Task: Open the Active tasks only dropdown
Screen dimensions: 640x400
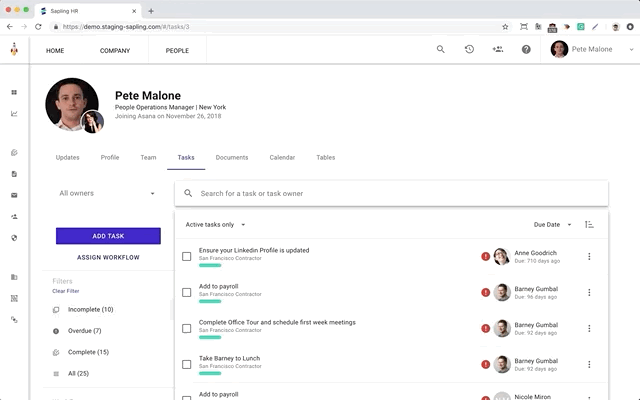Action: coord(215,225)
